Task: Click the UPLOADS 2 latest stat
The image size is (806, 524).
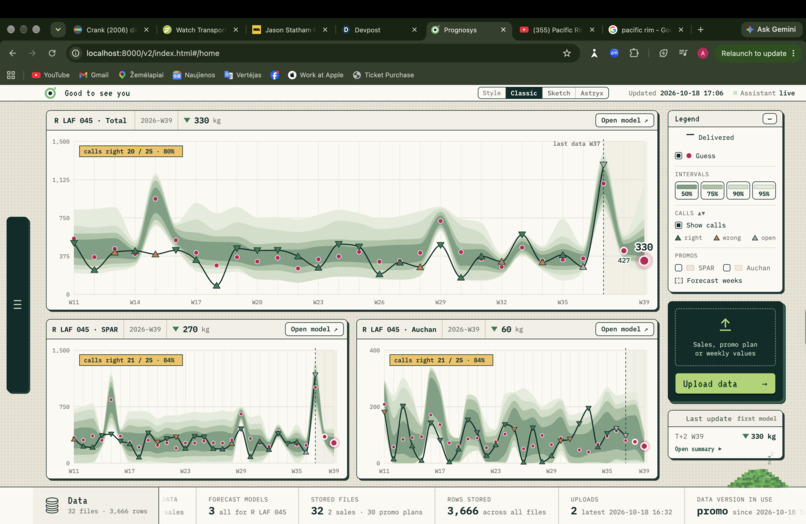Action: coord(621,506)
